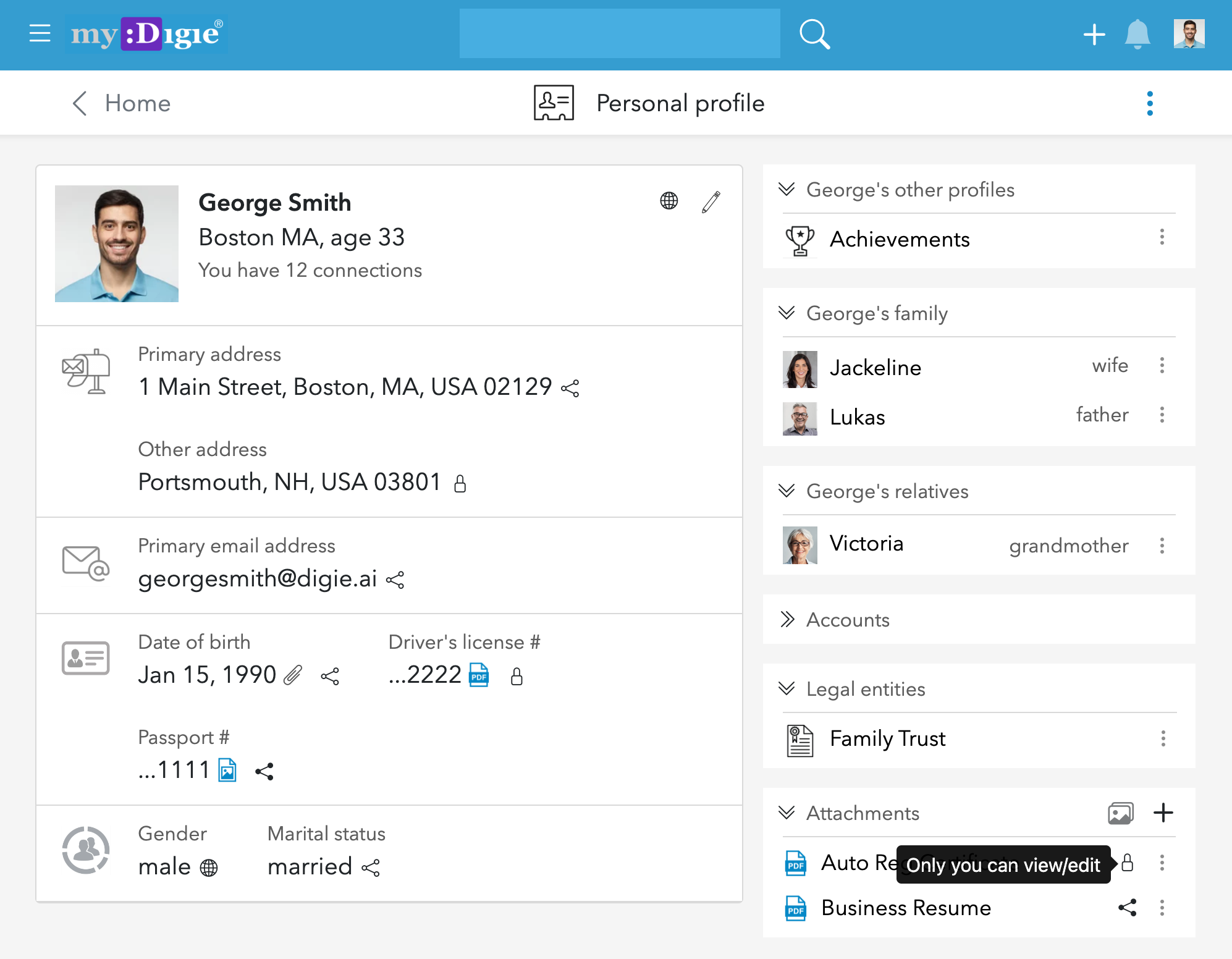Add a new attachment with plus icon
The width and height of the screenshot is (1232, 959).
tap(1163, 813)
